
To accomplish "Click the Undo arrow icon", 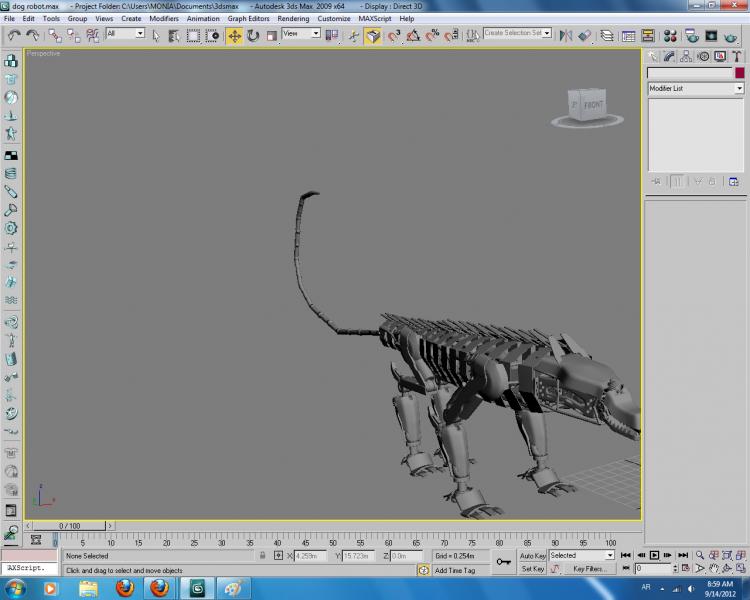I will 14,35.
